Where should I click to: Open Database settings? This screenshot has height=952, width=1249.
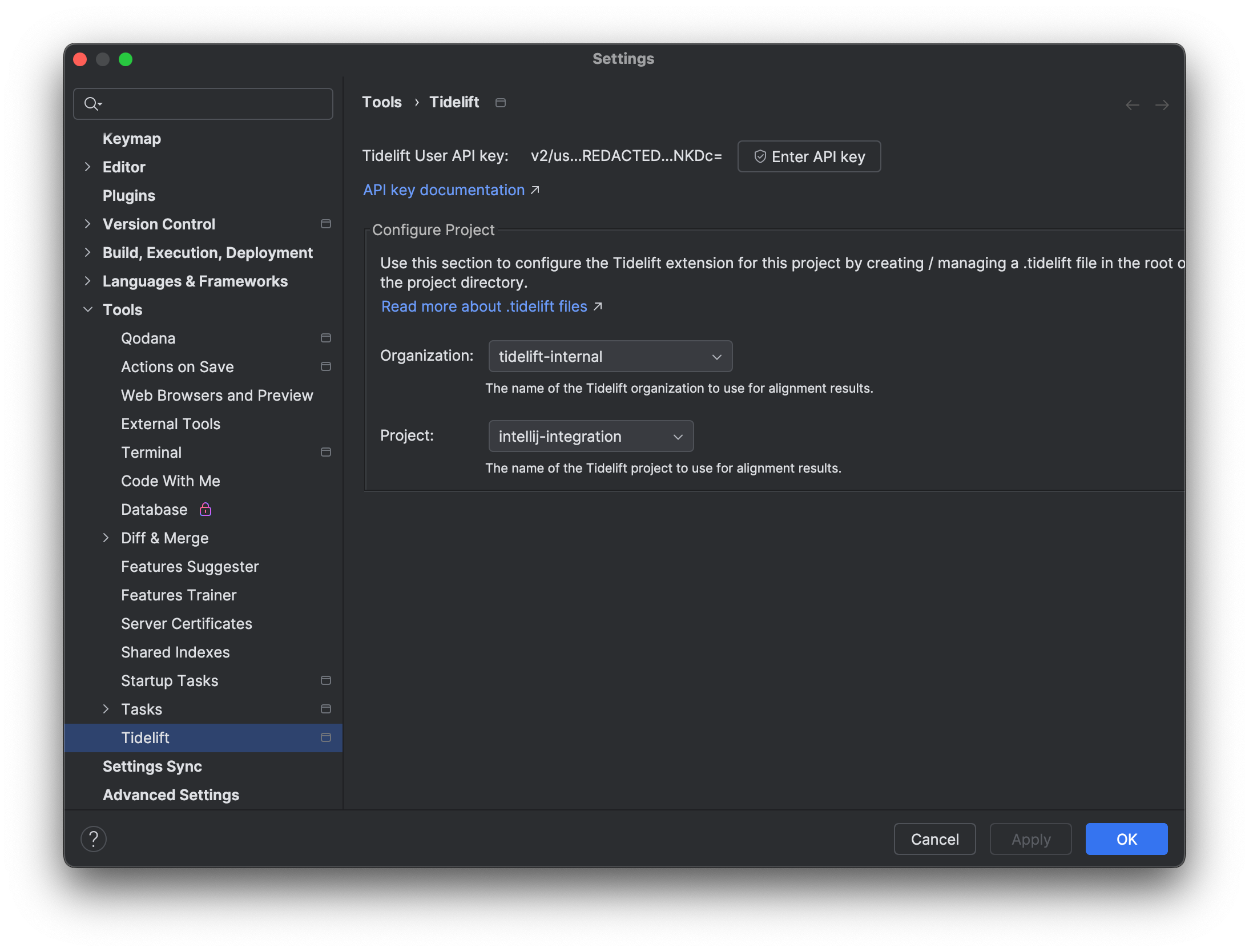click(154, 510)
